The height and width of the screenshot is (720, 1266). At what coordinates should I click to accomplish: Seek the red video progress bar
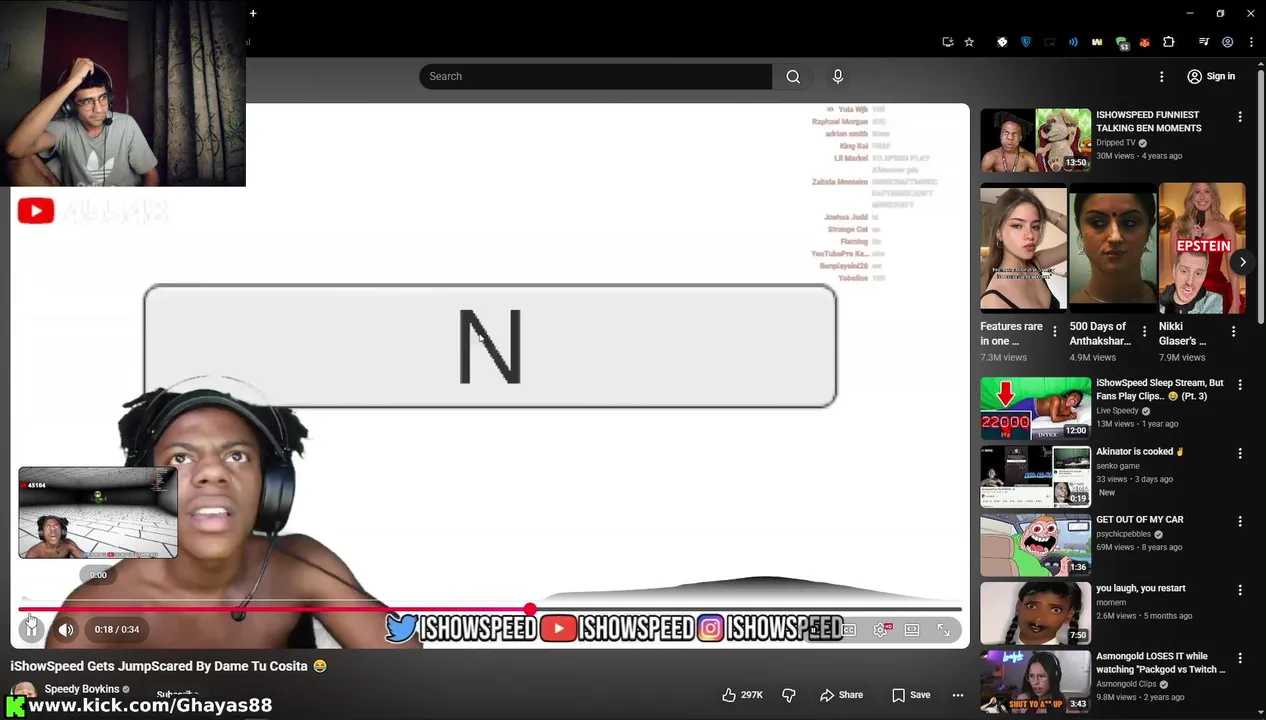[x=490, y=608]
